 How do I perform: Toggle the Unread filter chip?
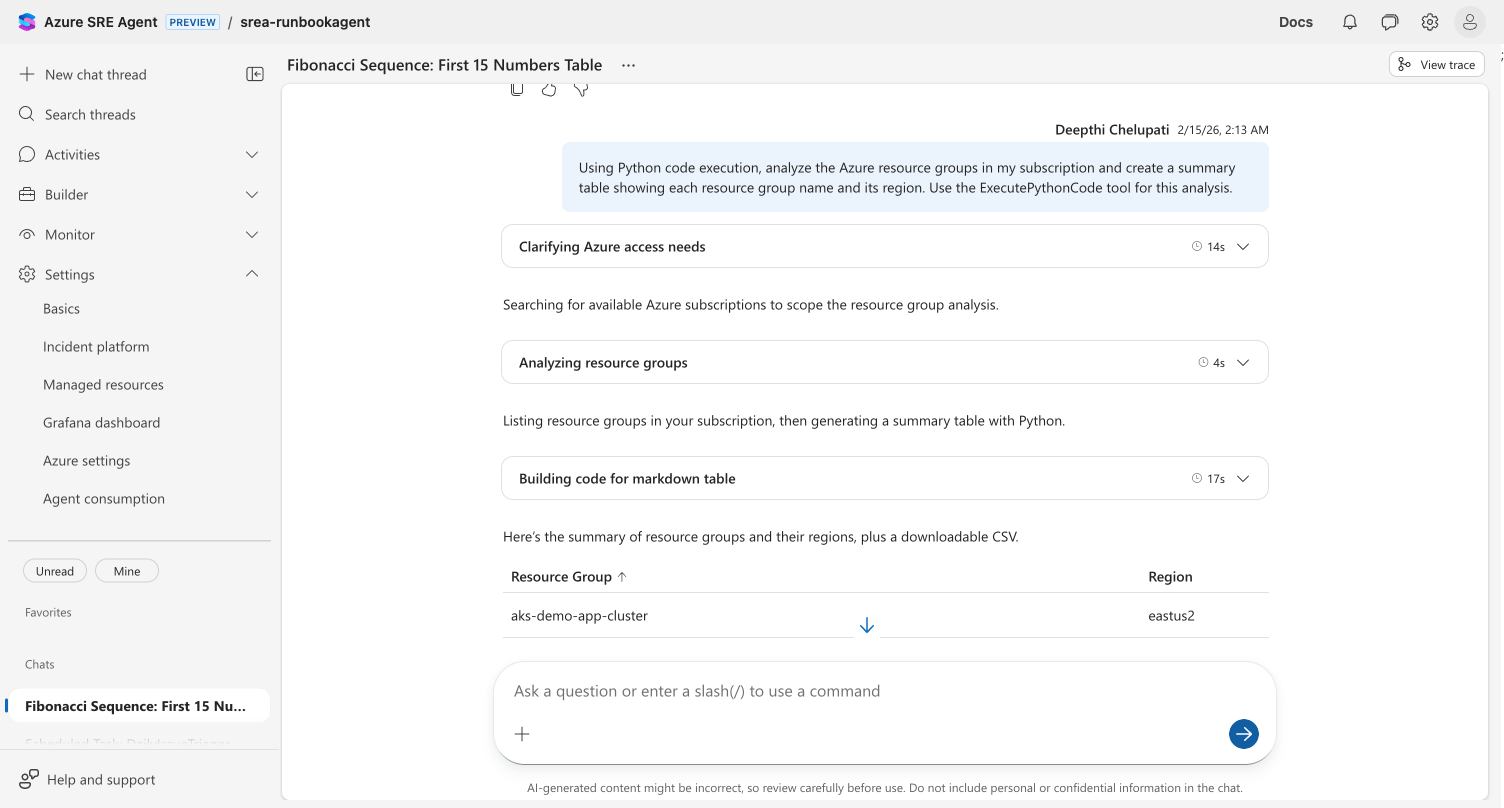coord(55,571)
